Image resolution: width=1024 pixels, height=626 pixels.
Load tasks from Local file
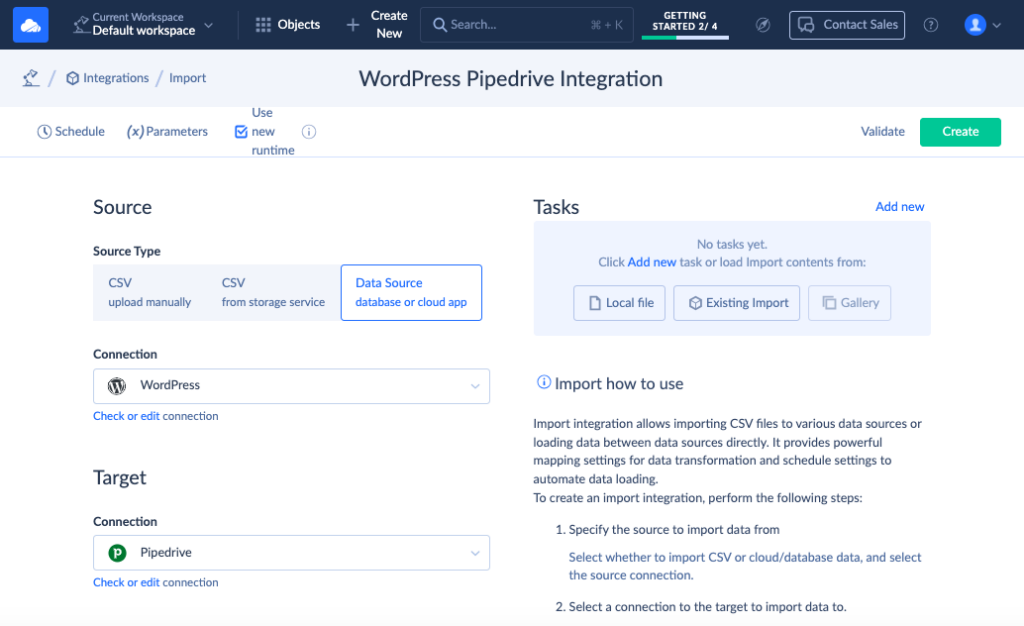click(619, 303)
